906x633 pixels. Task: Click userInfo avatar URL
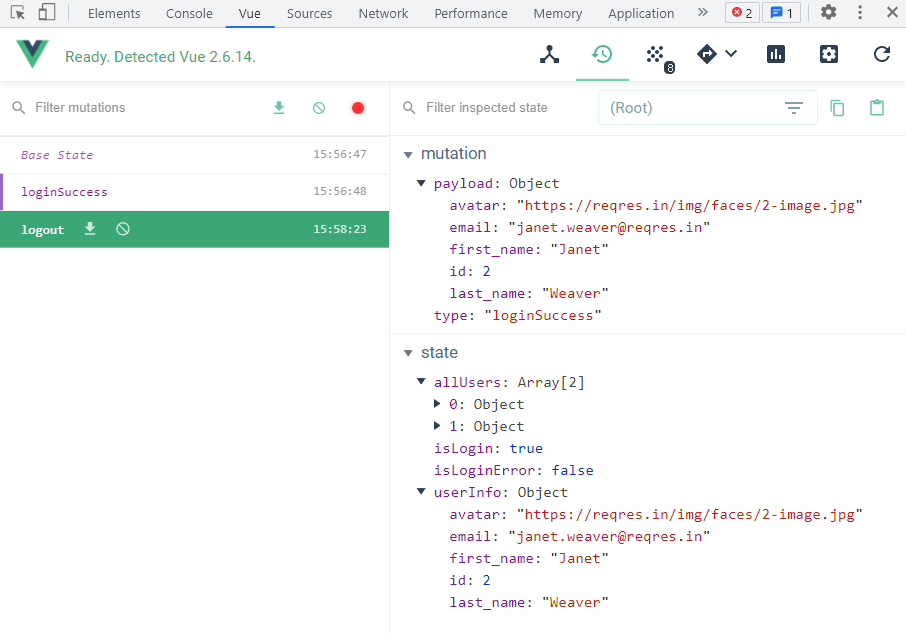pos(690,515)
